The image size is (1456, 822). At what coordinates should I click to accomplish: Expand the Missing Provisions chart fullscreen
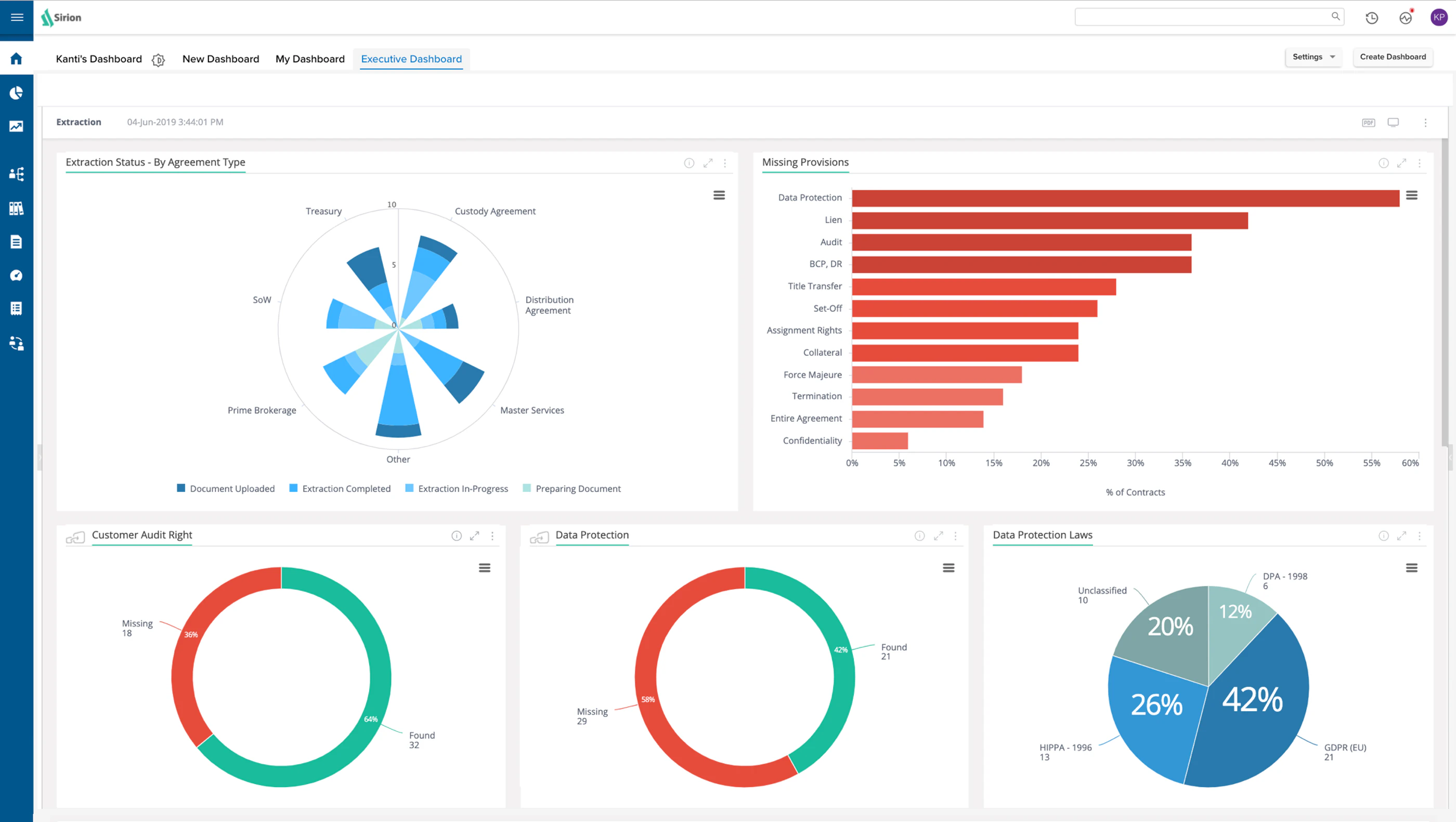pos(1402,163)
